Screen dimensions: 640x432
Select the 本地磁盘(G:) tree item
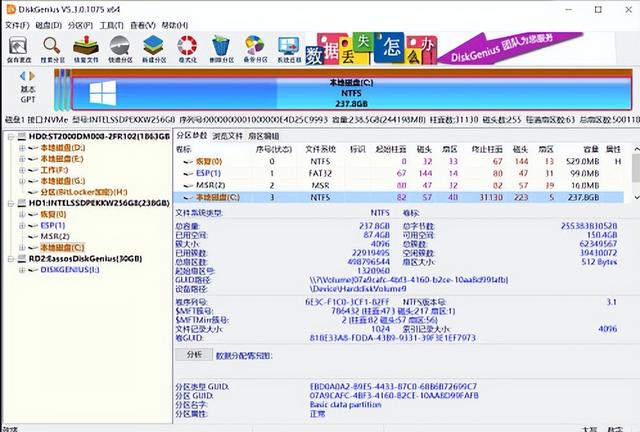point(63,181)
